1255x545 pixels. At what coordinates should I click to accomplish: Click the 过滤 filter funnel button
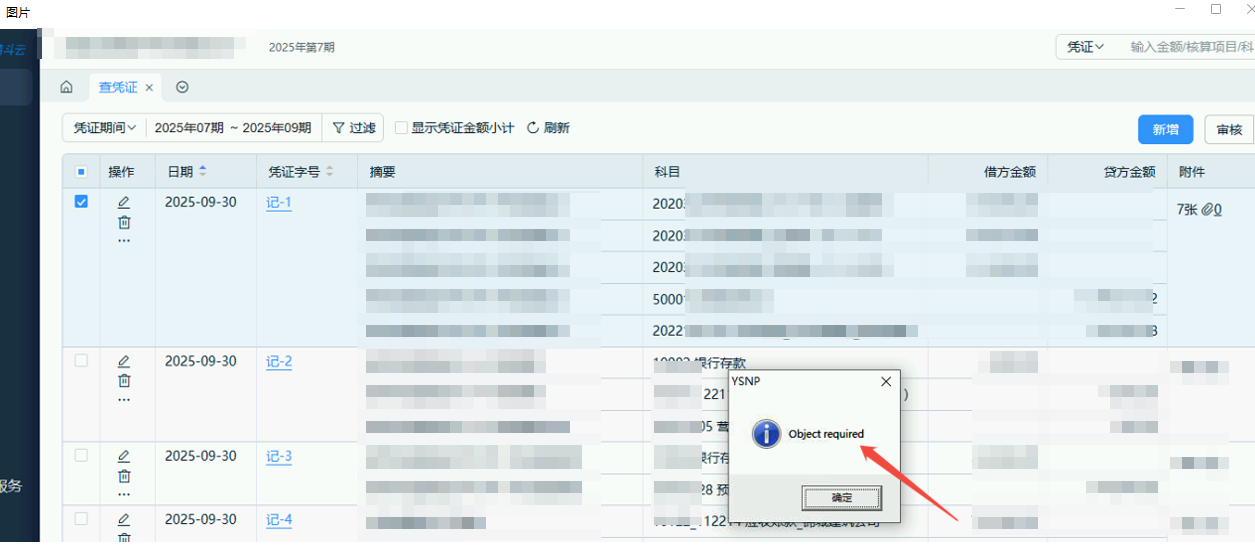pos(353,128)
